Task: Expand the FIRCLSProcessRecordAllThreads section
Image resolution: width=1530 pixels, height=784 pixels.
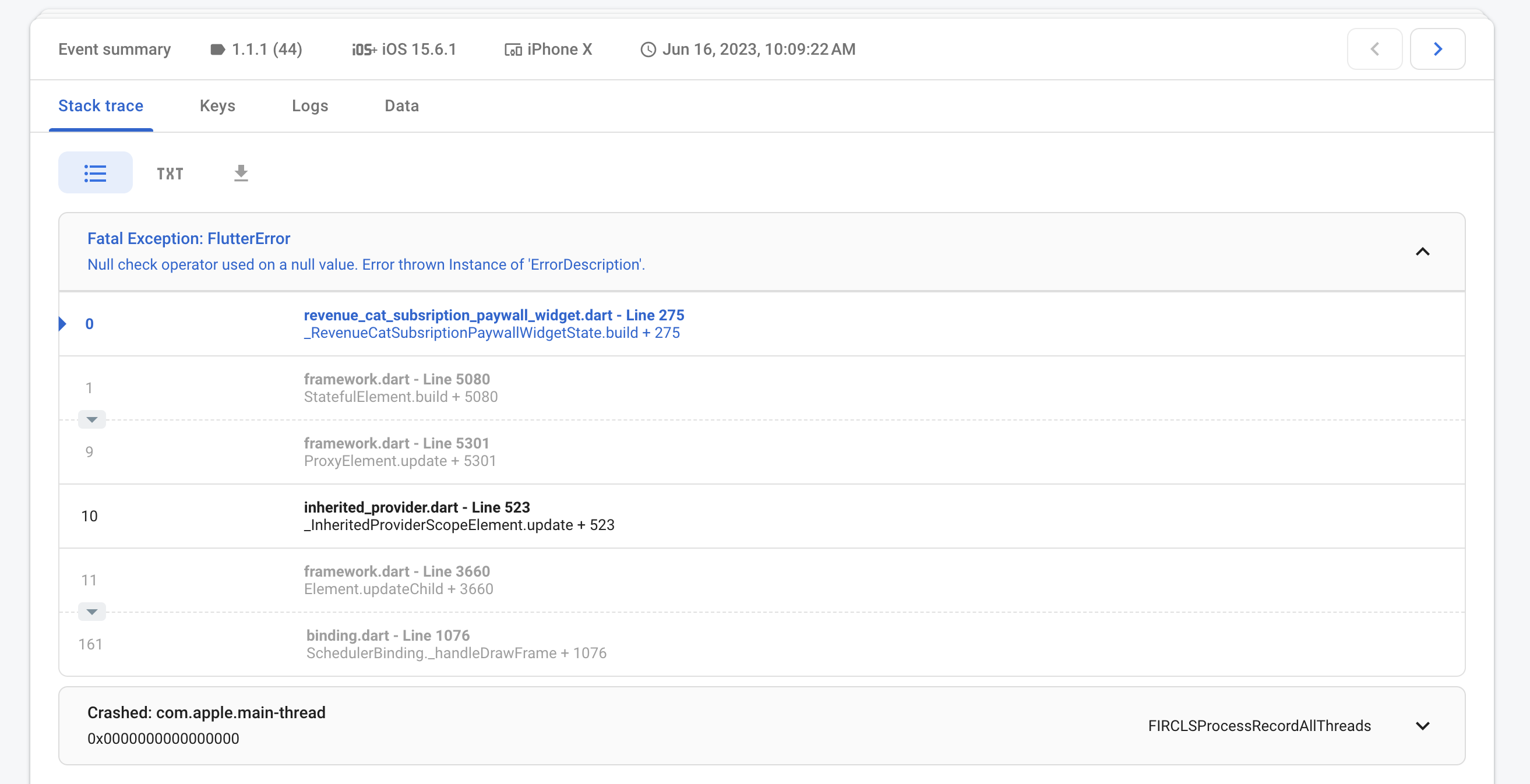Action: tap(1422, 726)
